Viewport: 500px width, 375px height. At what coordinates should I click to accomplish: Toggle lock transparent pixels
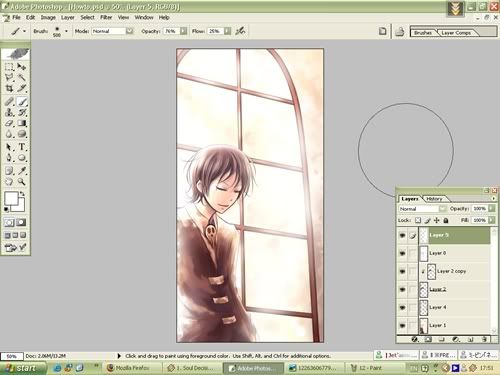[x=418, y=220]
